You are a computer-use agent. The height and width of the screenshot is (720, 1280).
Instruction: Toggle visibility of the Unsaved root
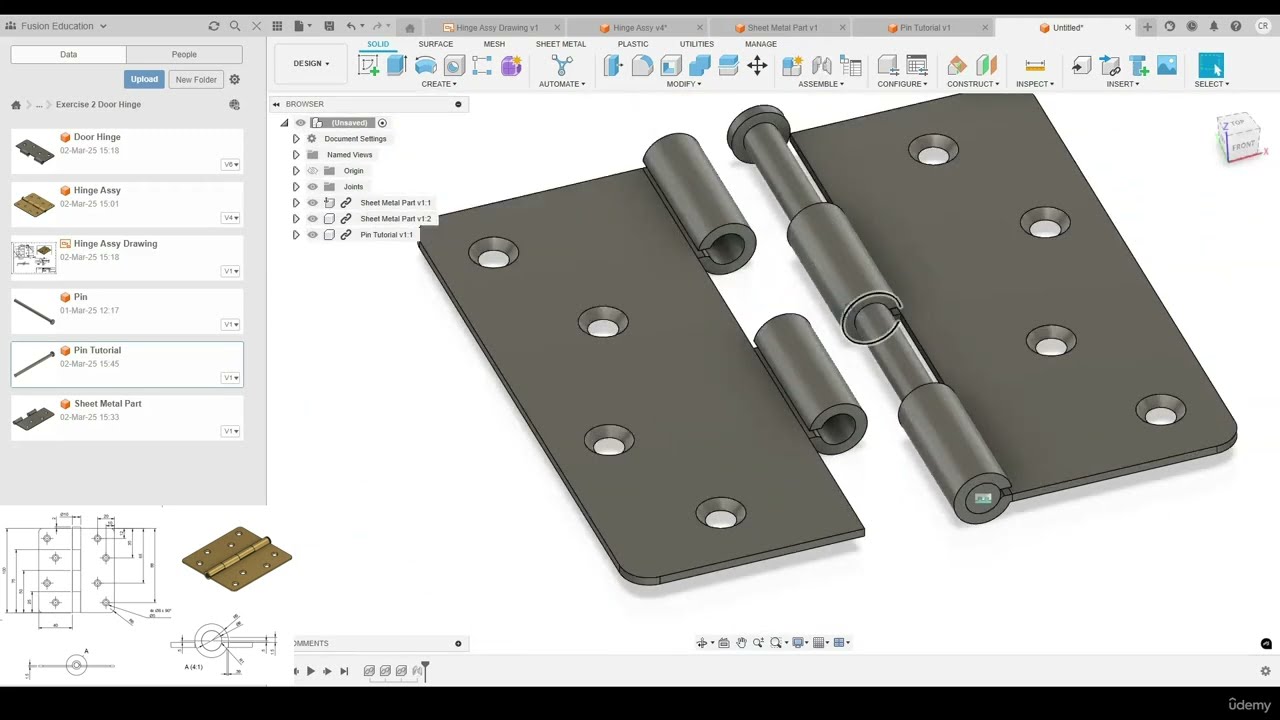pos(300,123)
